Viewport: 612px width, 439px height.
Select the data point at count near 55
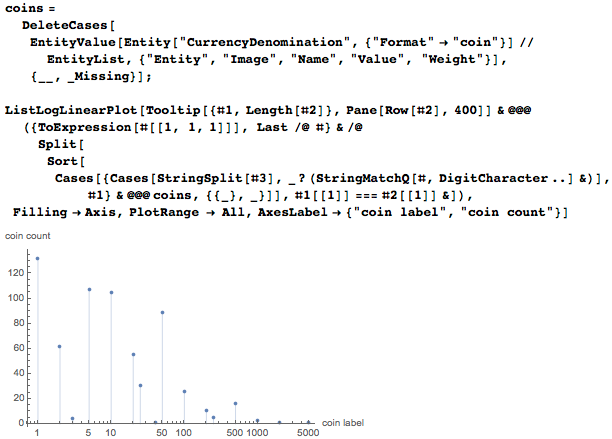pos(133,355)
